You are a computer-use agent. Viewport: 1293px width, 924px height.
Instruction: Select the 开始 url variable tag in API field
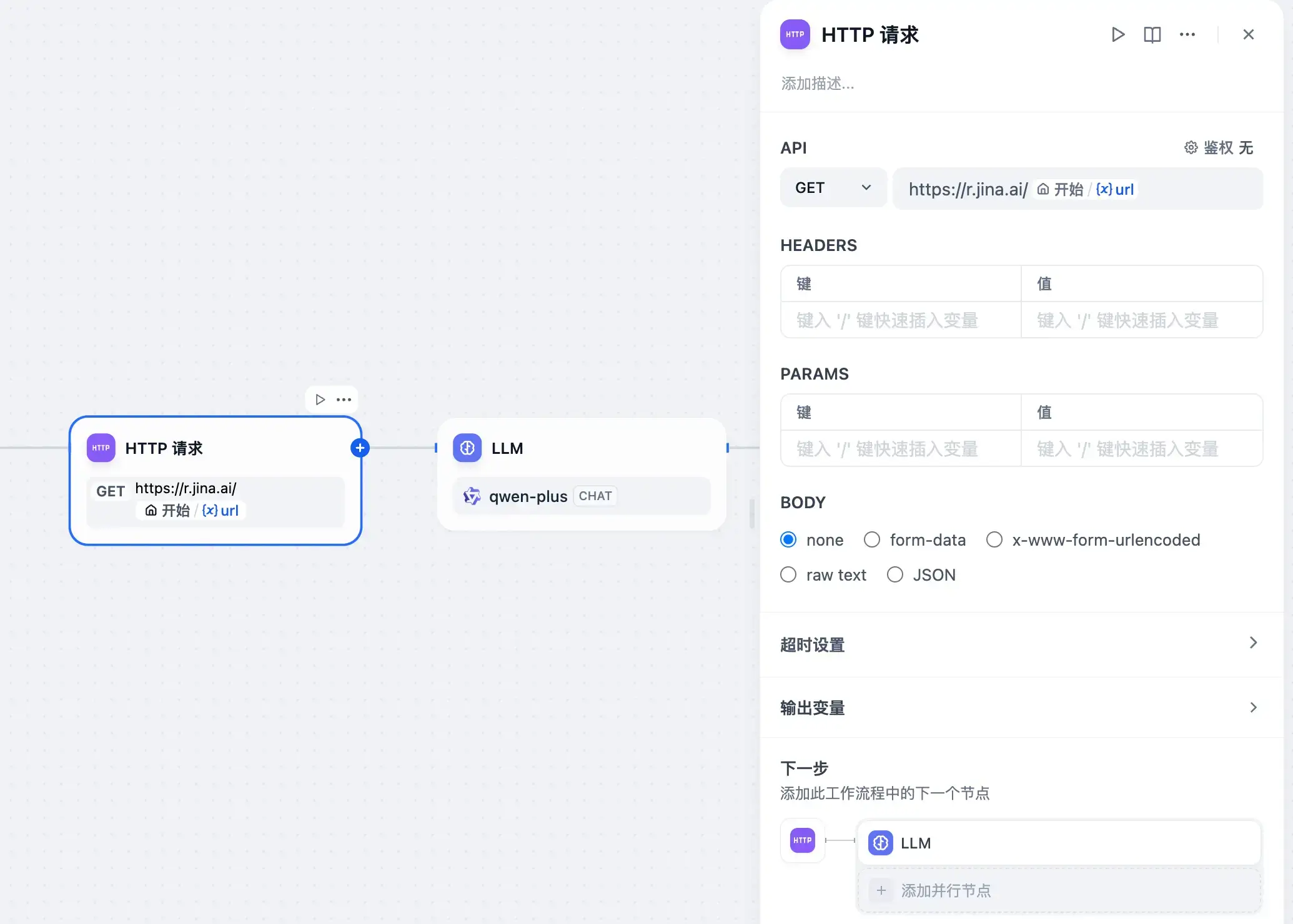[1086, 189]
